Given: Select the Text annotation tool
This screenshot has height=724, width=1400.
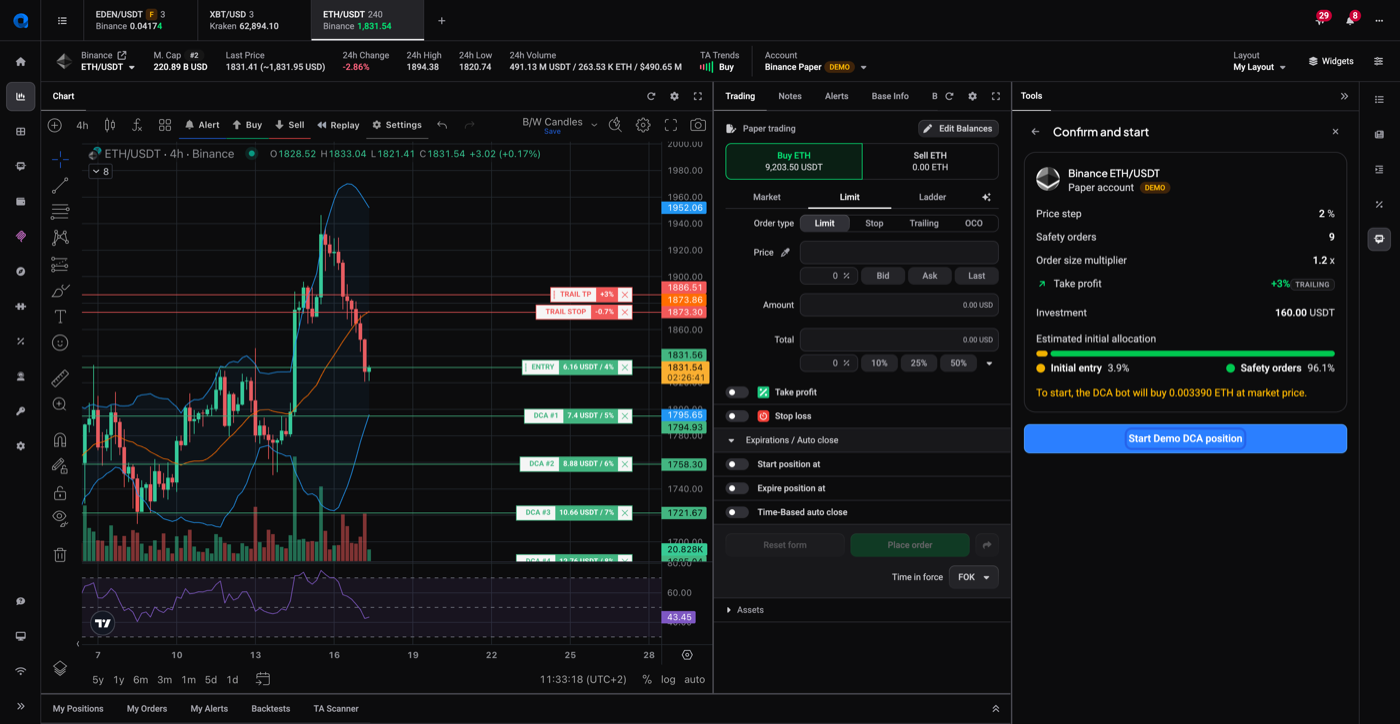Looking at the screenshot, I should tap(60, 316).
